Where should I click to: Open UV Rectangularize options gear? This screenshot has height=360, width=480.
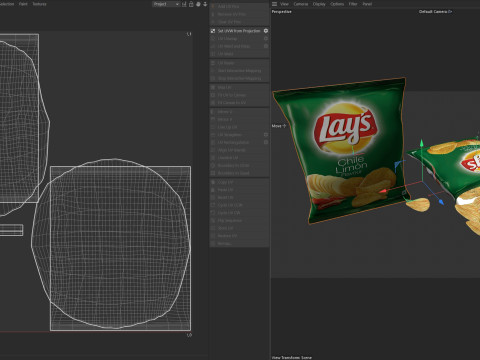[266, 142]
